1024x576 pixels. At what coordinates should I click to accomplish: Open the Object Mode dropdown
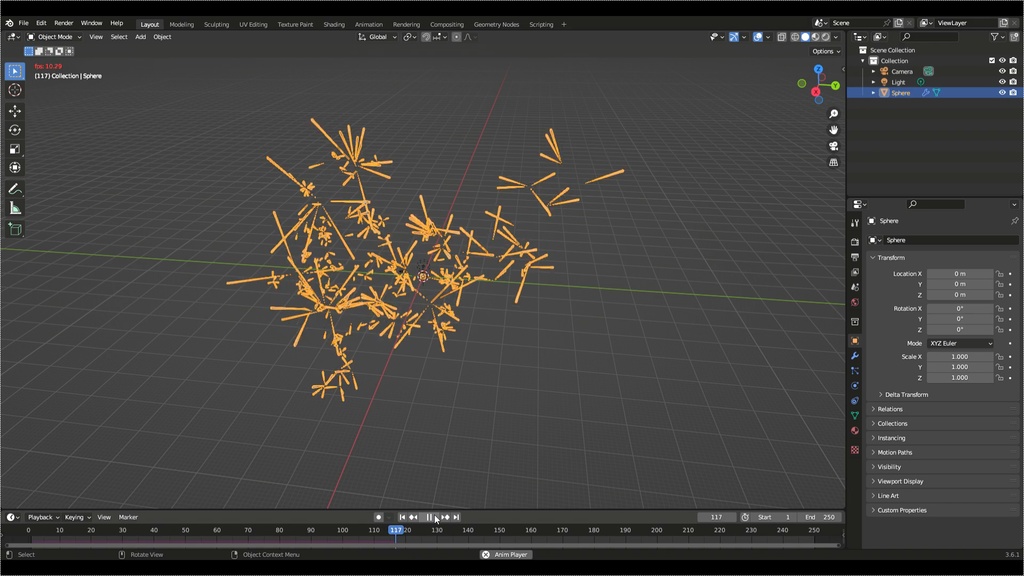pos(54,37)
